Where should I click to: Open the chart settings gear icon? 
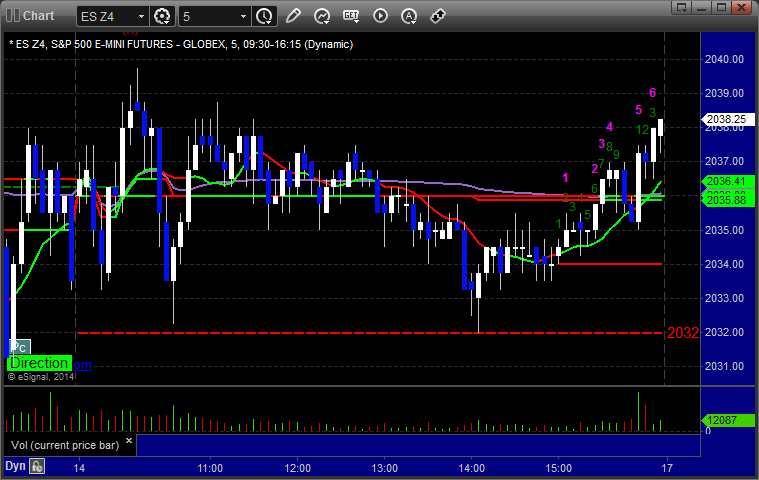[163, 16]
